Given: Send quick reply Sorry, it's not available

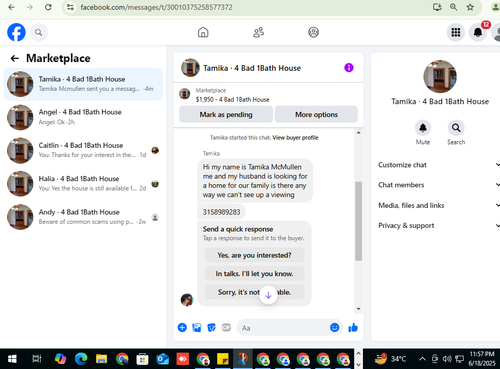Looking at the screenshot, I should click(x=254, y=292).
